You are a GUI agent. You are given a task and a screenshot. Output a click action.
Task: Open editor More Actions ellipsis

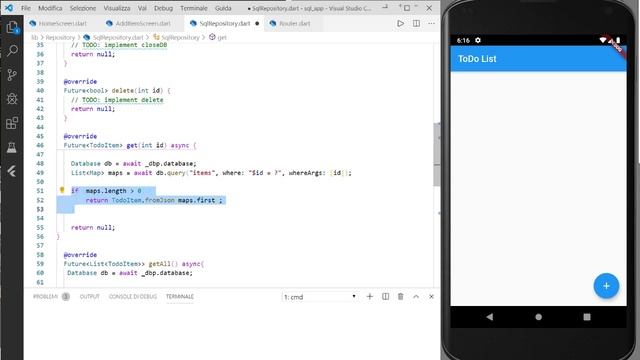(x=431, y=24)
